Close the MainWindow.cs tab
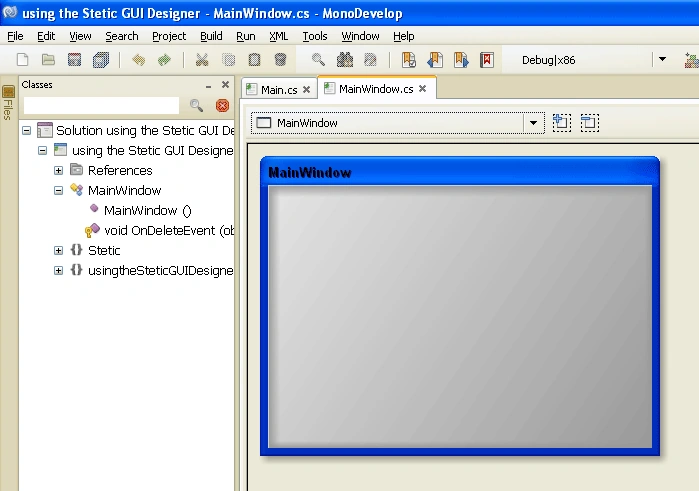699x491 pixels. coord(423,89)
